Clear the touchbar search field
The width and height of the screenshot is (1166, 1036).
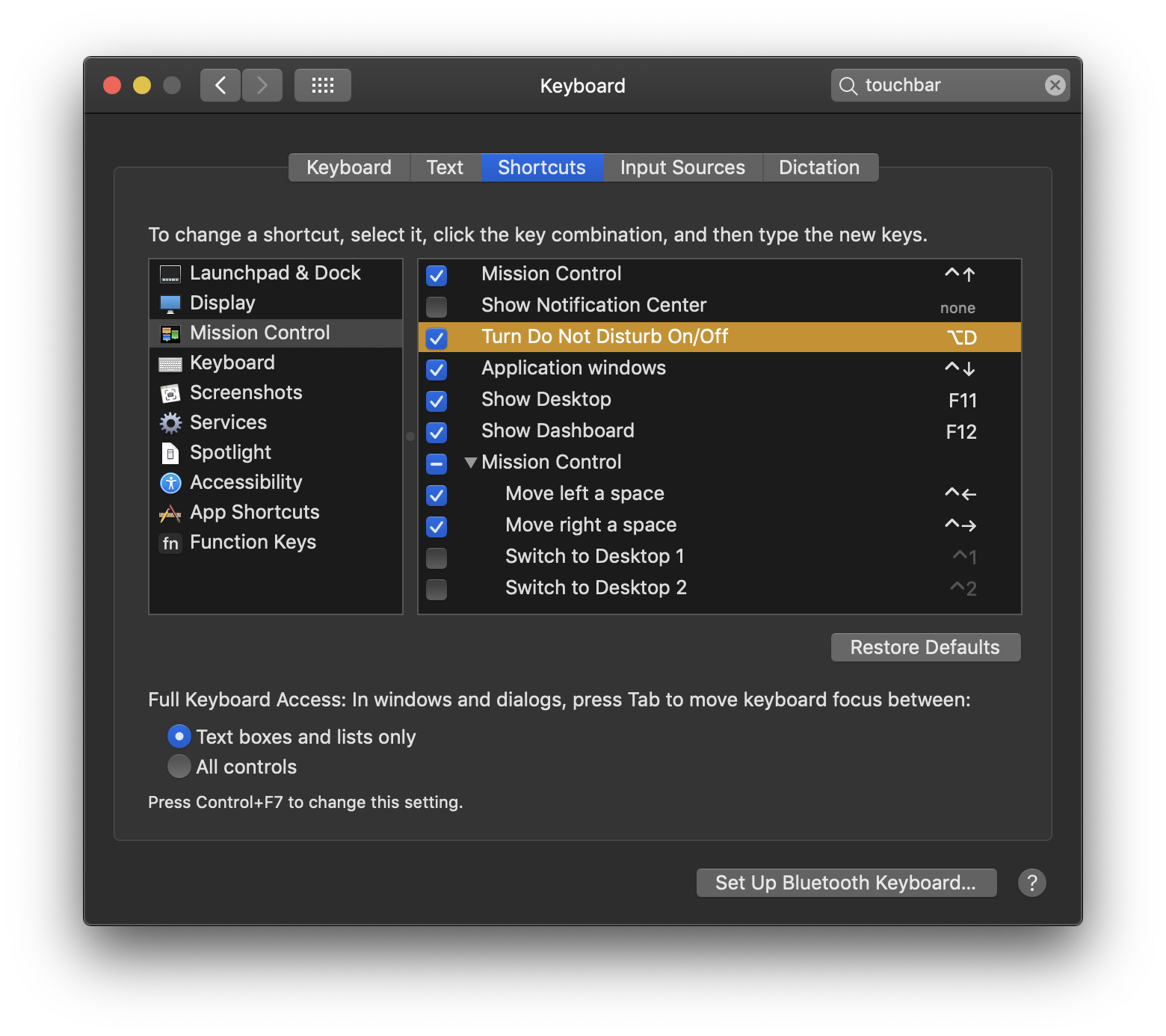[1054, 84]
